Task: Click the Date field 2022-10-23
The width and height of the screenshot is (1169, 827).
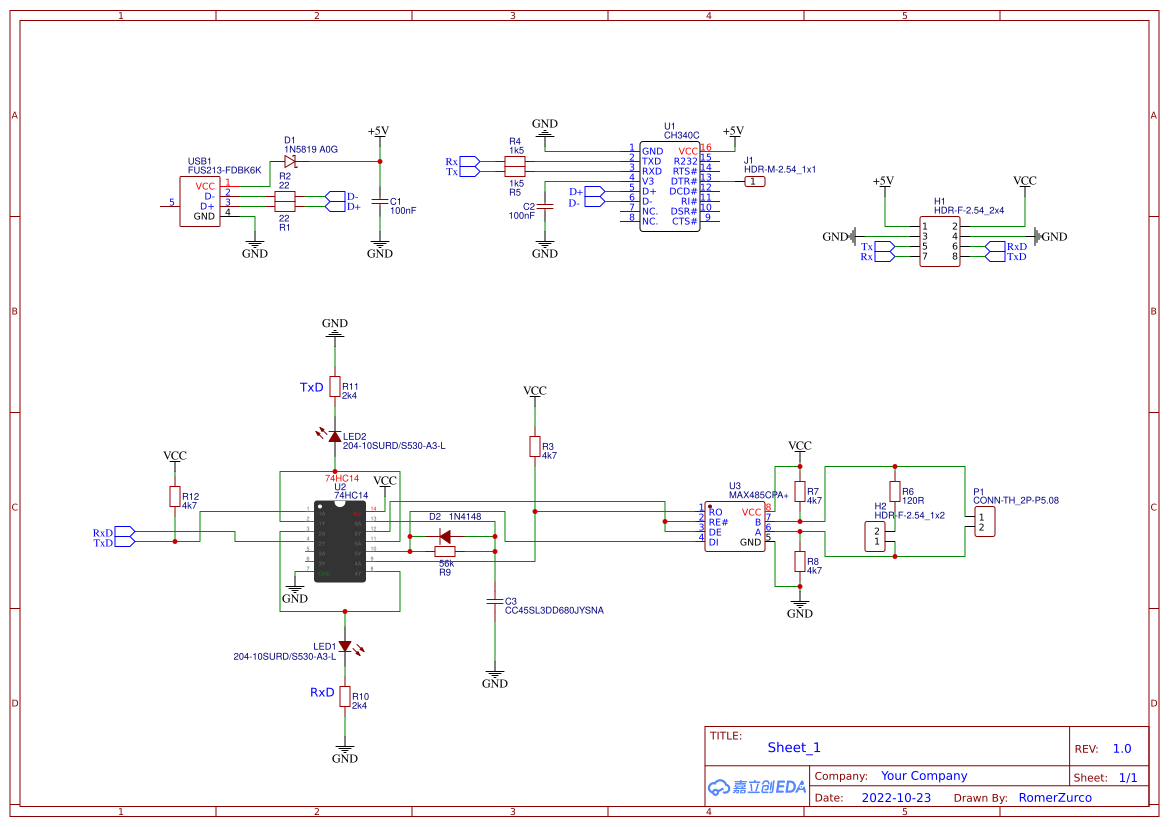Action: coord(896,797)
